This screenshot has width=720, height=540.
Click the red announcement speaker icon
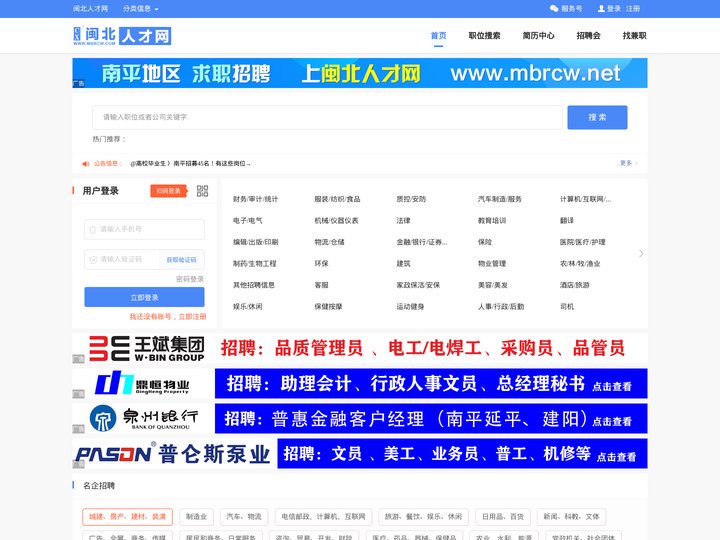pyautogui.click(x=85, y=163)
